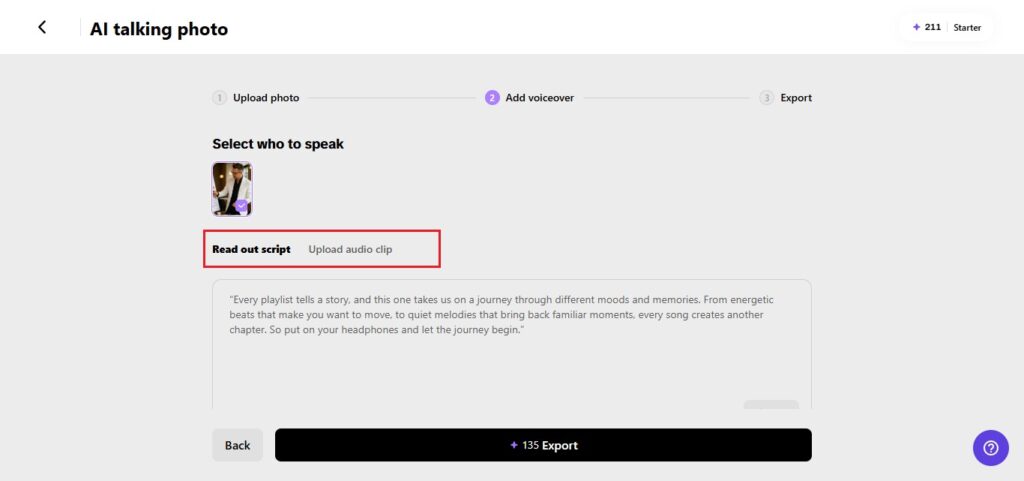Open the purple help question-mark button

(x=991, y=448)
